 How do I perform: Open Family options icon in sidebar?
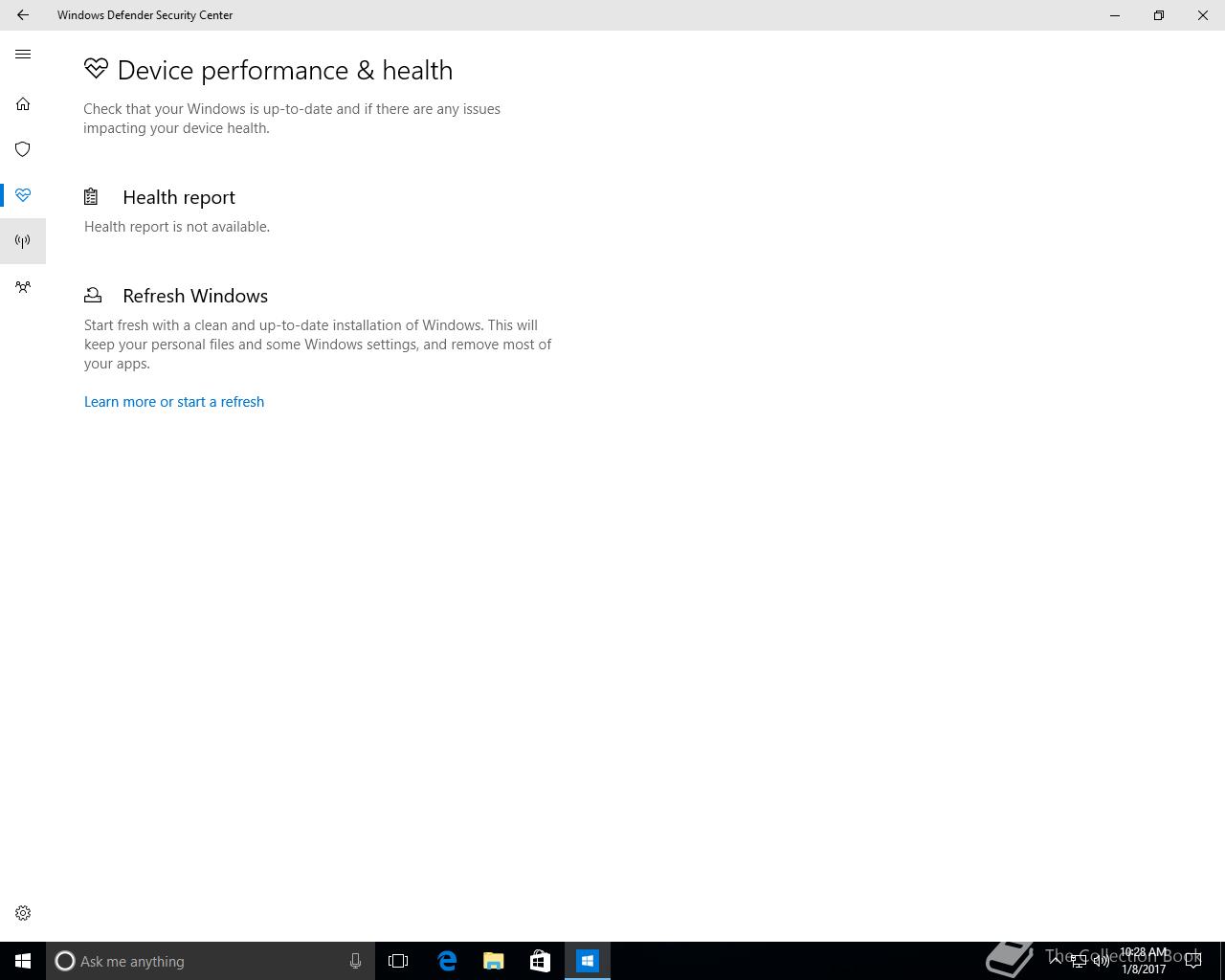click(x=23, y=287)
